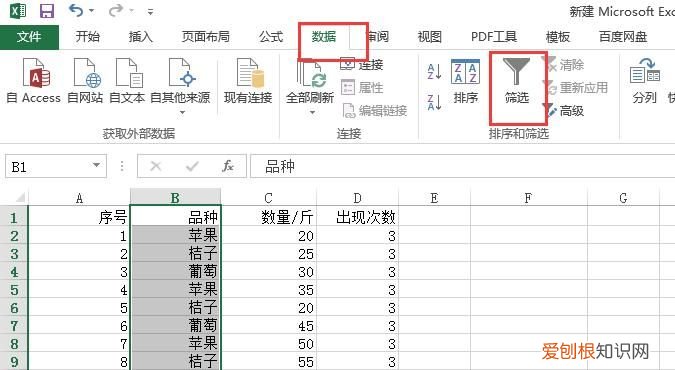
Task: Click 重新应用 reapply filter
Action: (x=577, y=88)
